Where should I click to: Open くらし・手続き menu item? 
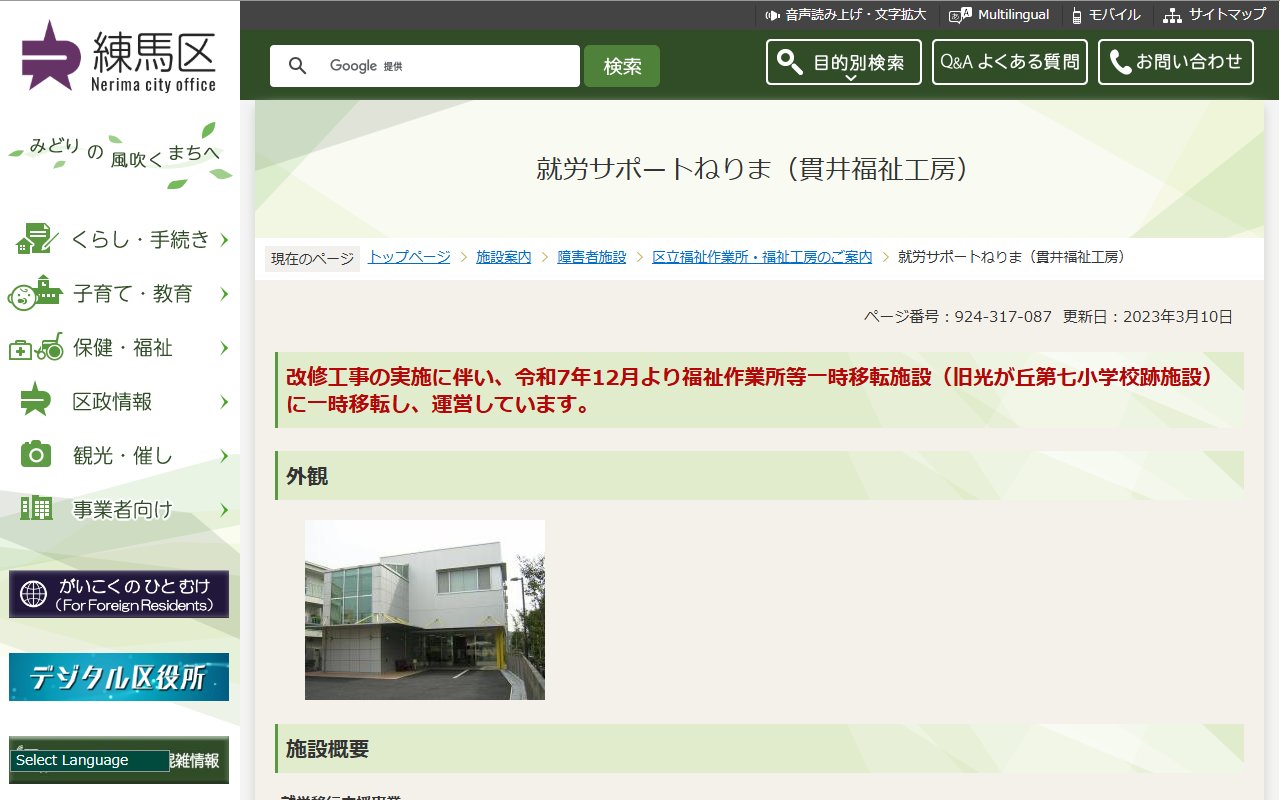click(x=120, y=239)
